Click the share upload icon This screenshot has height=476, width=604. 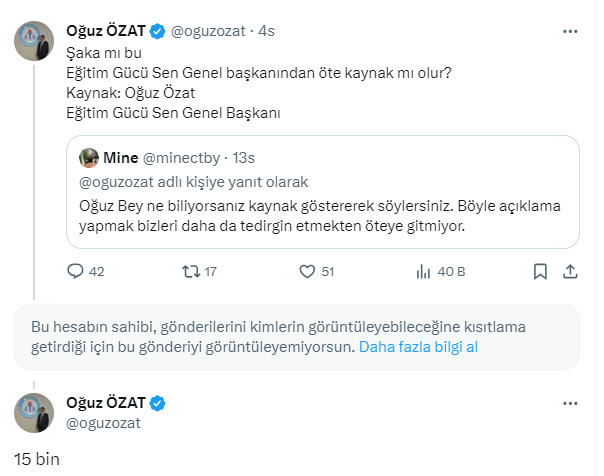pos(570,271)
